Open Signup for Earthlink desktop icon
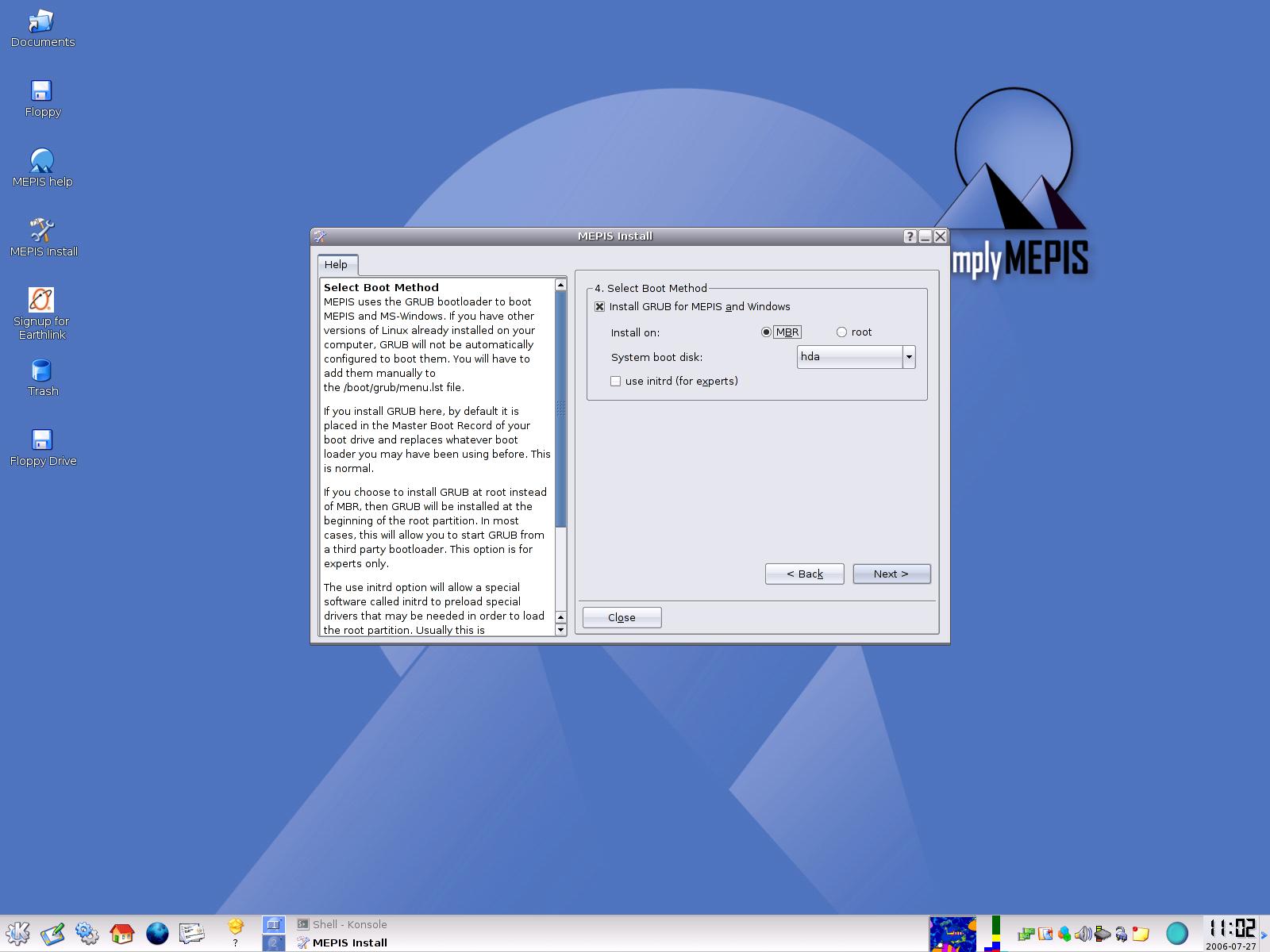Image resolution: width=1270 pixels, height=952 pixels. click(x=42, y=314)
